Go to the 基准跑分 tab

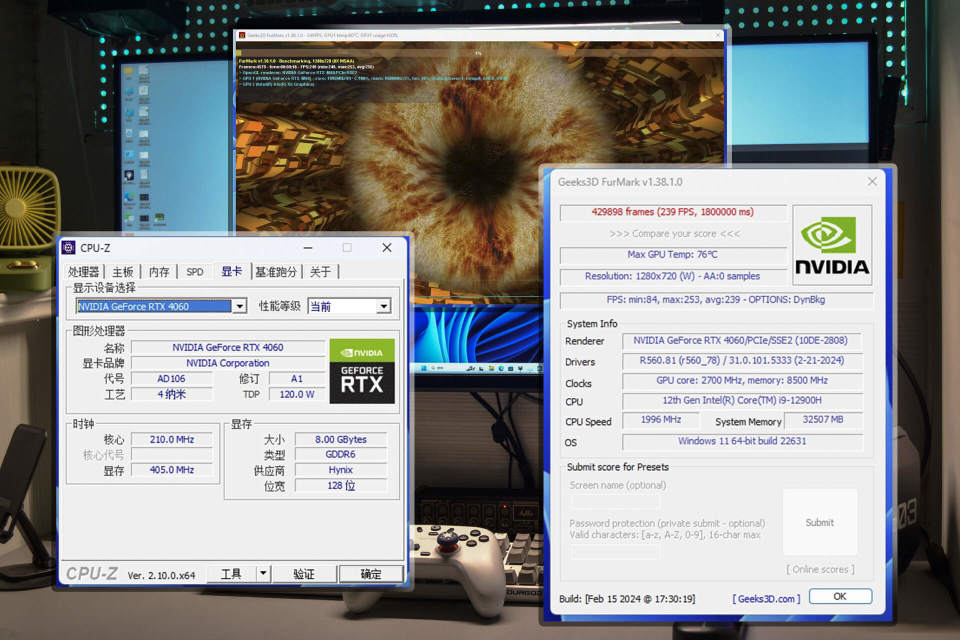pos(276,272)
